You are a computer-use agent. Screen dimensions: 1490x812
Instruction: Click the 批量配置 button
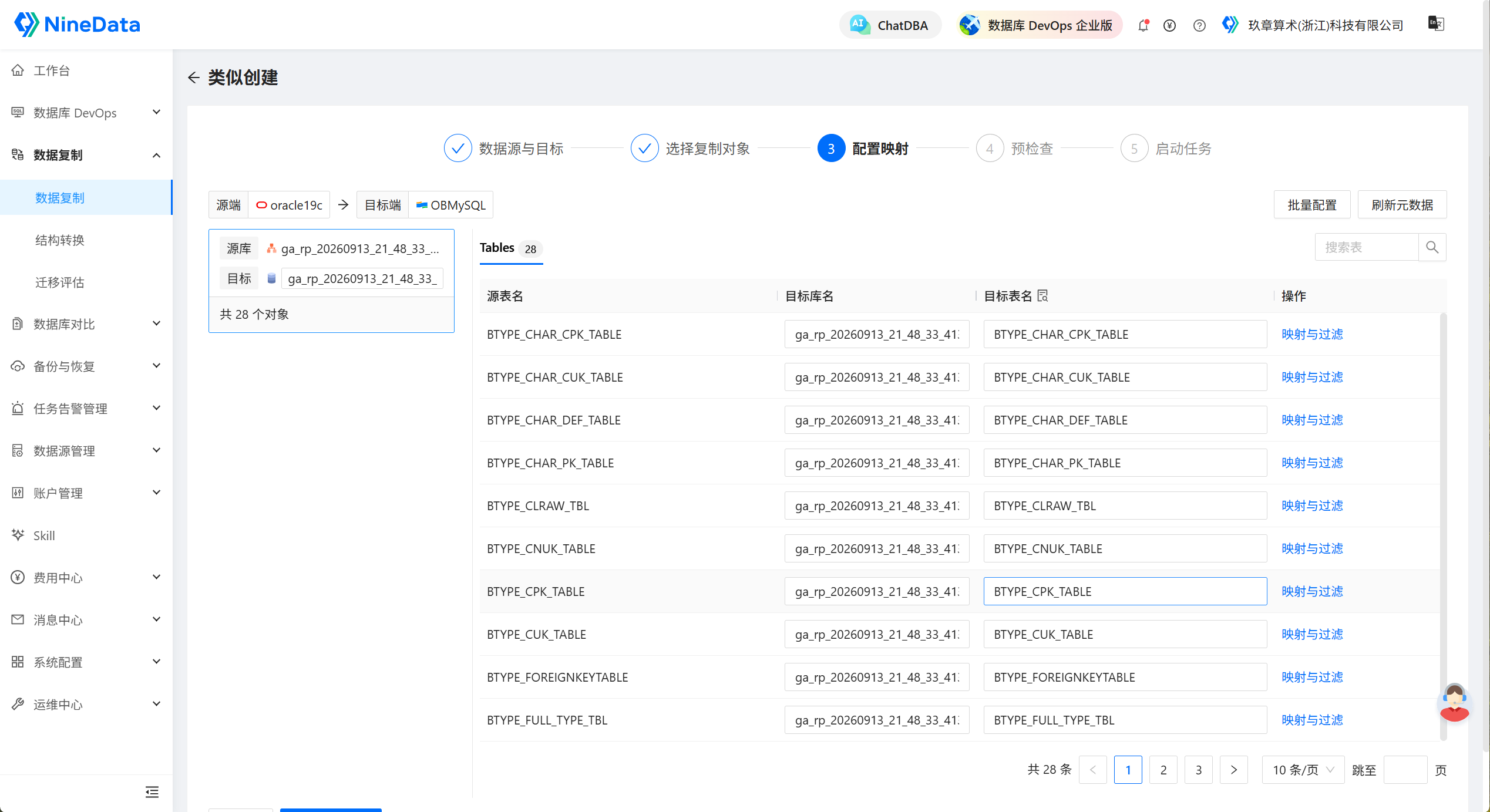(x=1311, y=205)
